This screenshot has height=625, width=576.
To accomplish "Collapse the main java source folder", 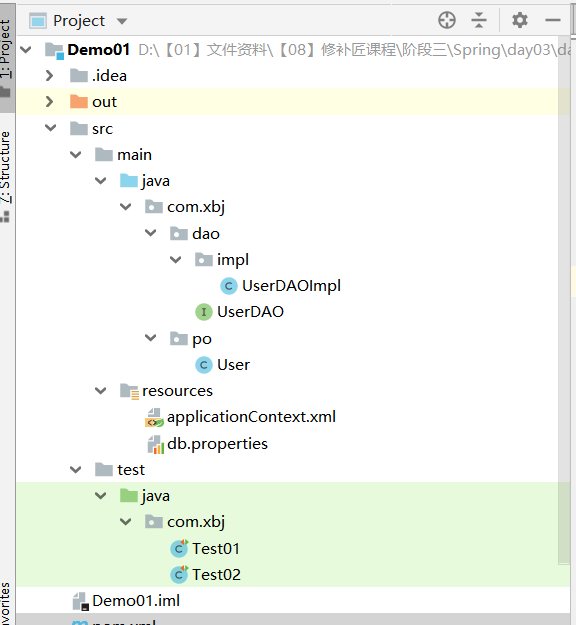I will pos(101,181).
